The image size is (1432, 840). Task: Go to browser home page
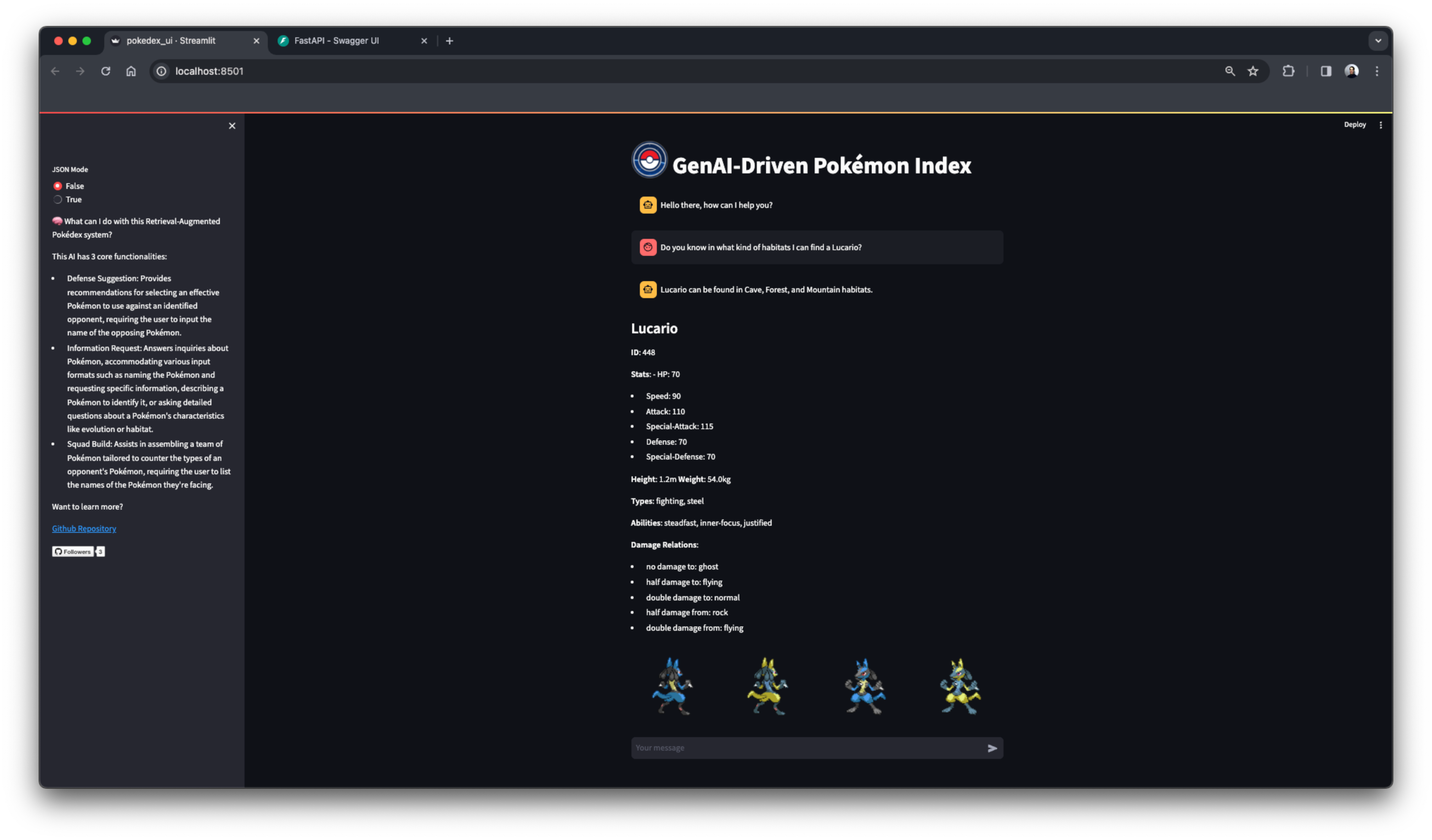(x=131, y=71)
